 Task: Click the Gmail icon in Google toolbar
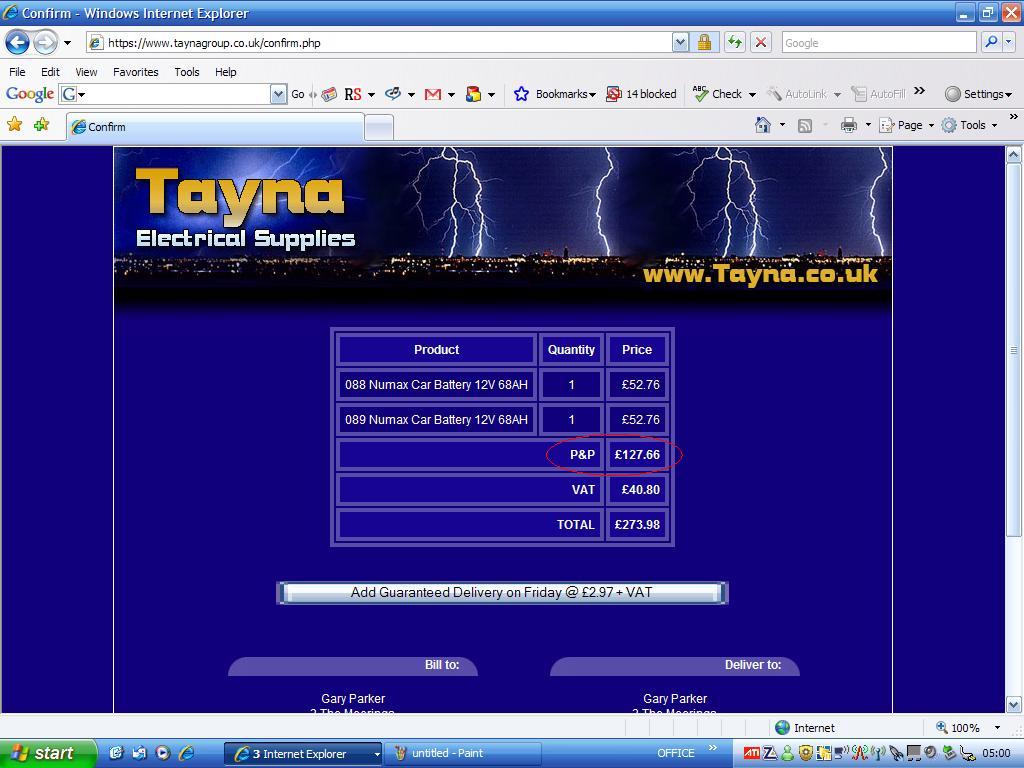[x=433, y=94]
